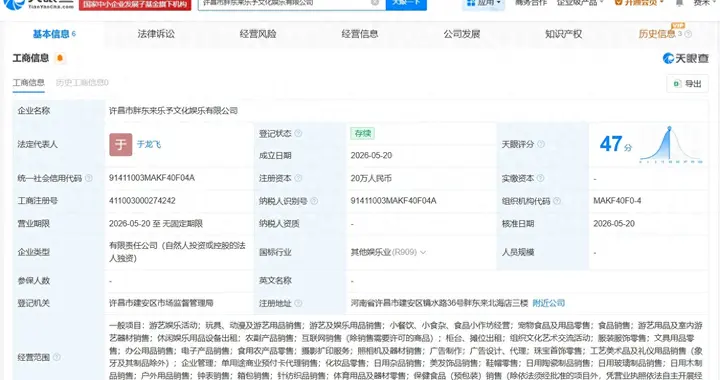
Task: Click the company name 许昌市胖东来乐予文化娱乐有限公司 cell
Action: tap(174, 111)
